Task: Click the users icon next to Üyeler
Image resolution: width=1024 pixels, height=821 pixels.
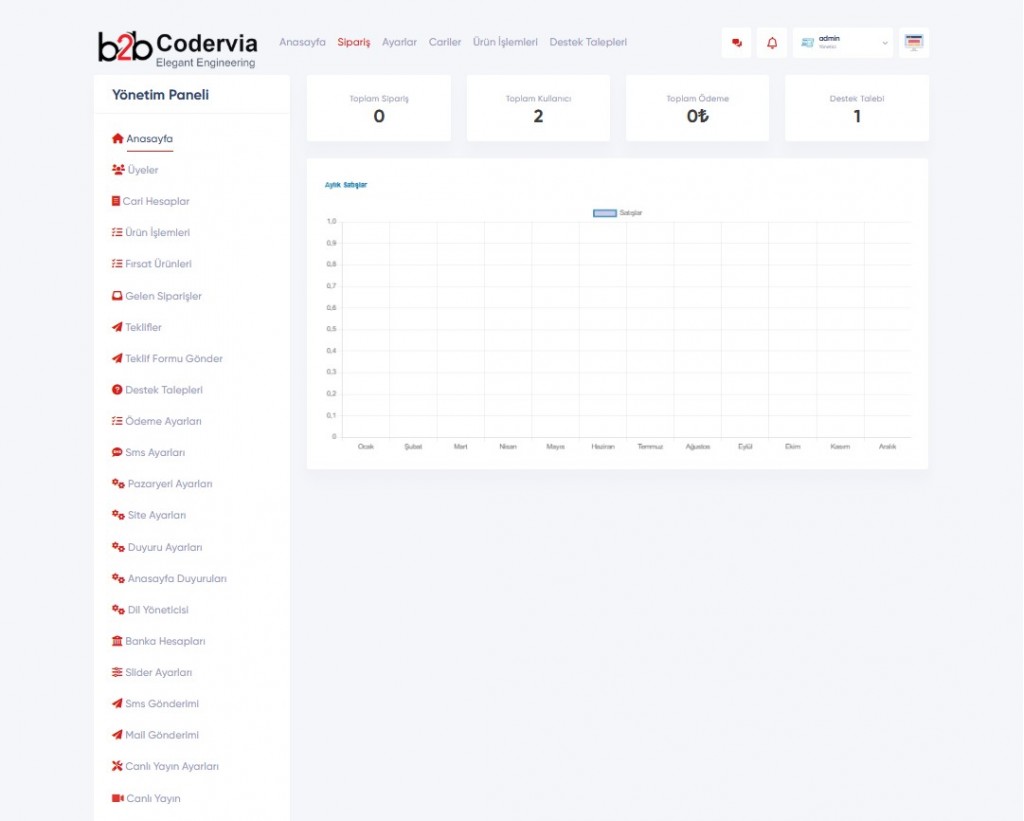Action: coord(118,170)
